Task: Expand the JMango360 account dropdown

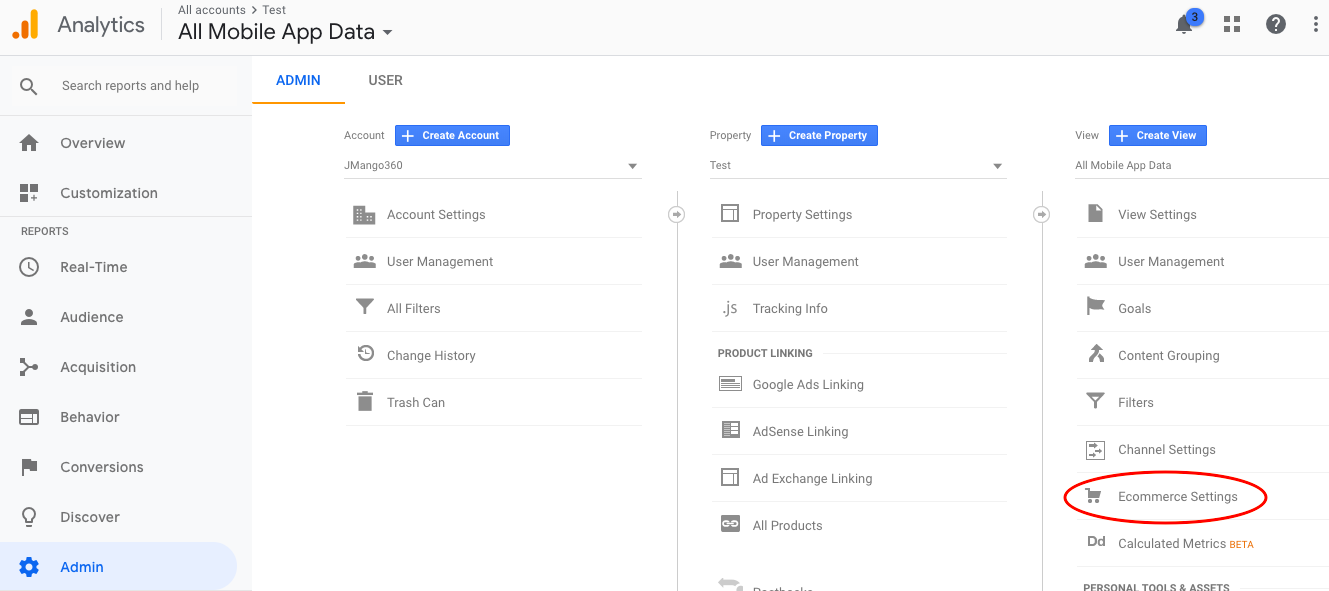Action: [x=632, y=166]
